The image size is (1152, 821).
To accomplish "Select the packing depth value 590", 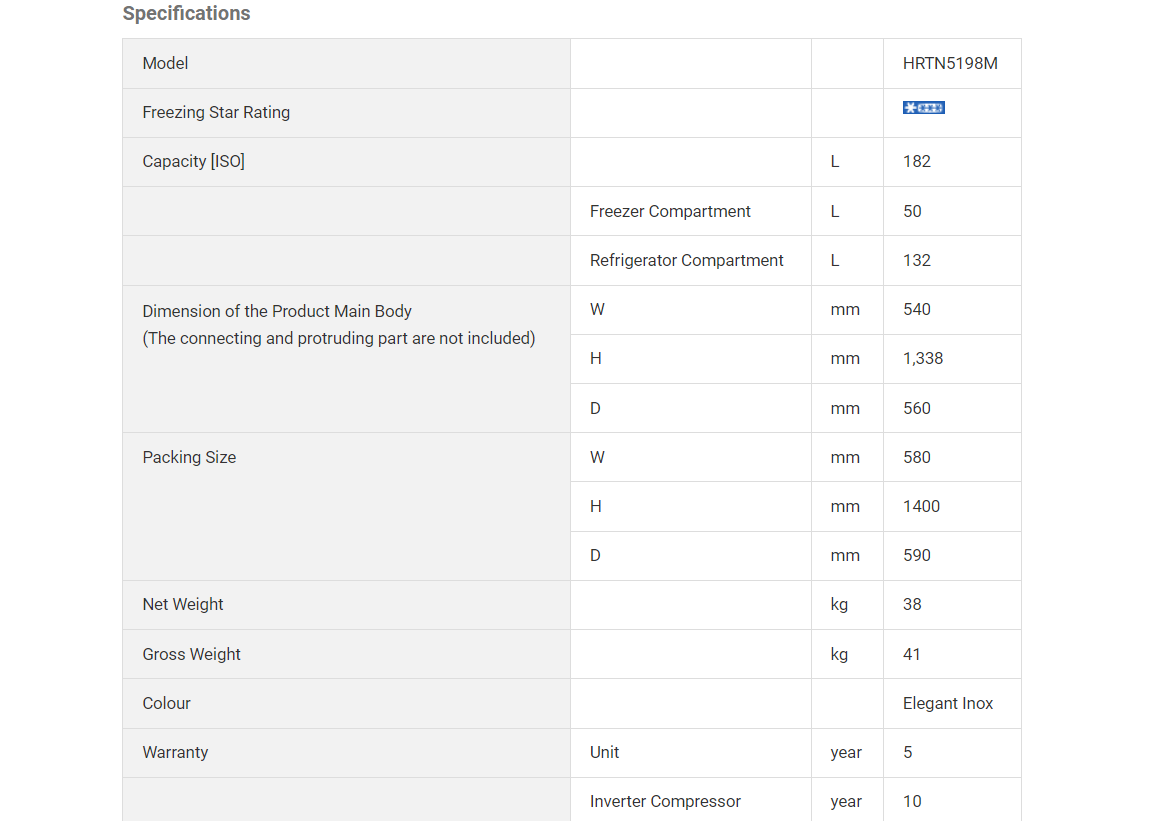I will click(916, 555).
